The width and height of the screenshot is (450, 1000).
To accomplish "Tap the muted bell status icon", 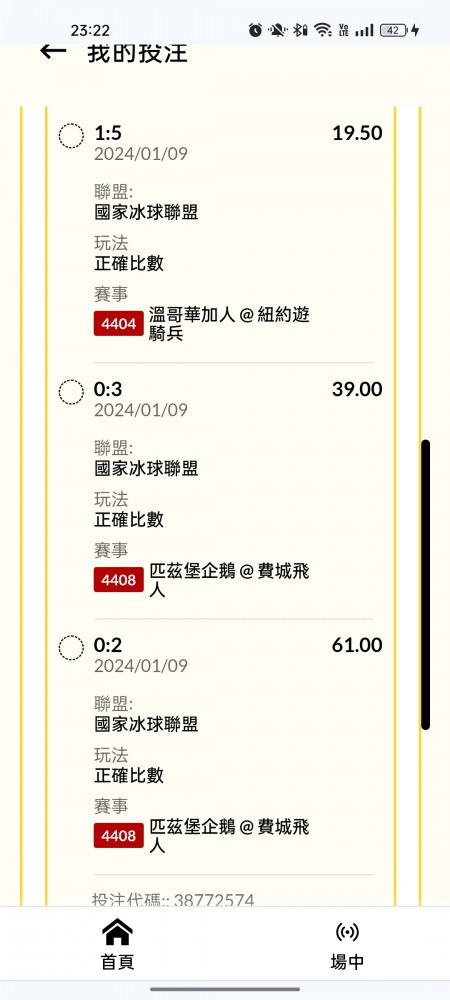I will click(x=277, y=30).
